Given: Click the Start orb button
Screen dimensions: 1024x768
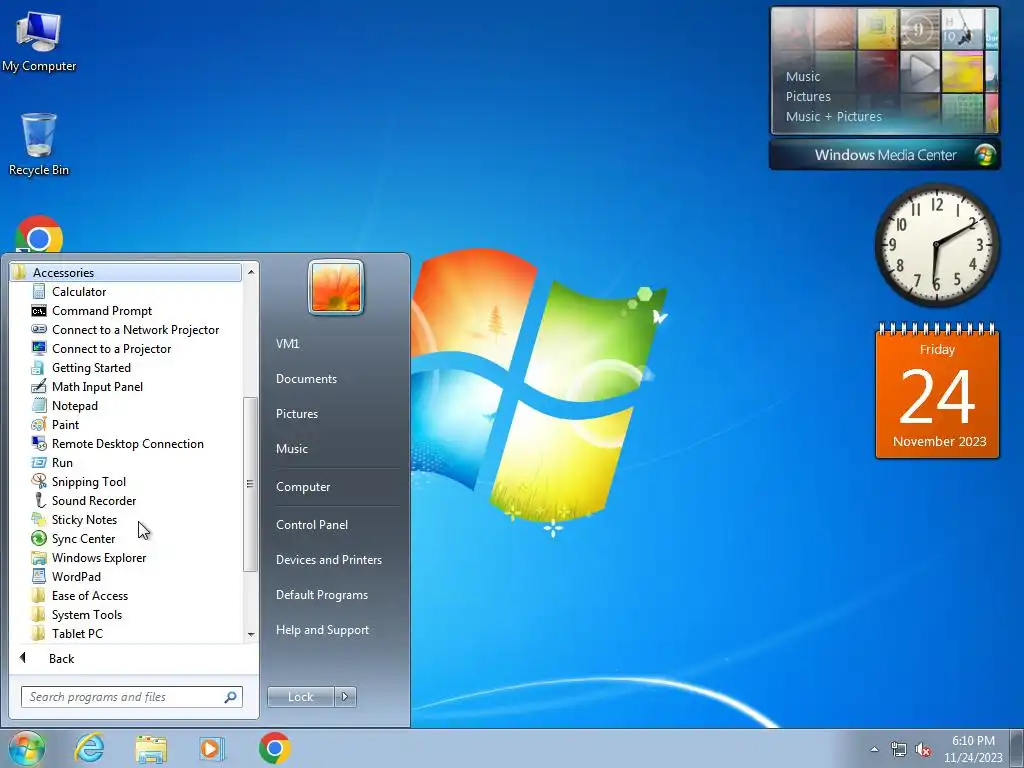Looking at the screenshot, I should pyautogui.click(x=27, y=748).
